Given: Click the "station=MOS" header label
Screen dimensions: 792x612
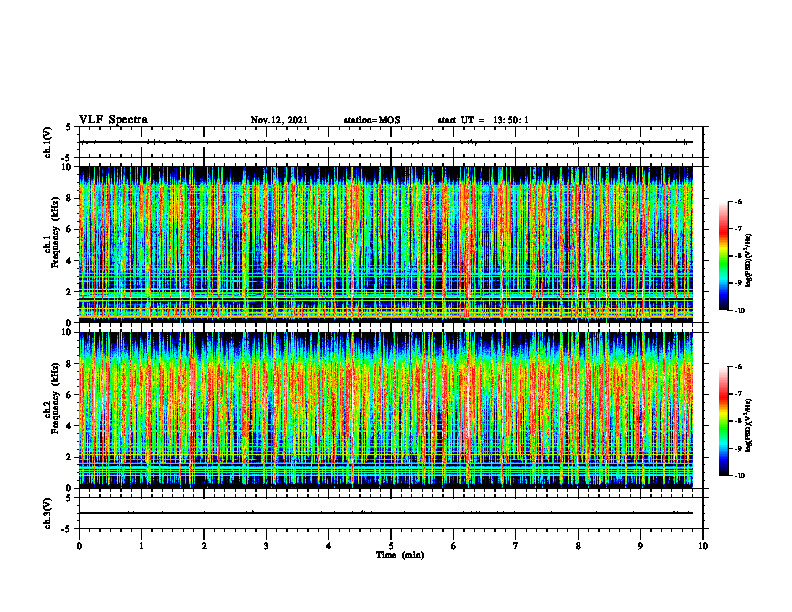Looking at the screenshot, I should tap(372, 120).
